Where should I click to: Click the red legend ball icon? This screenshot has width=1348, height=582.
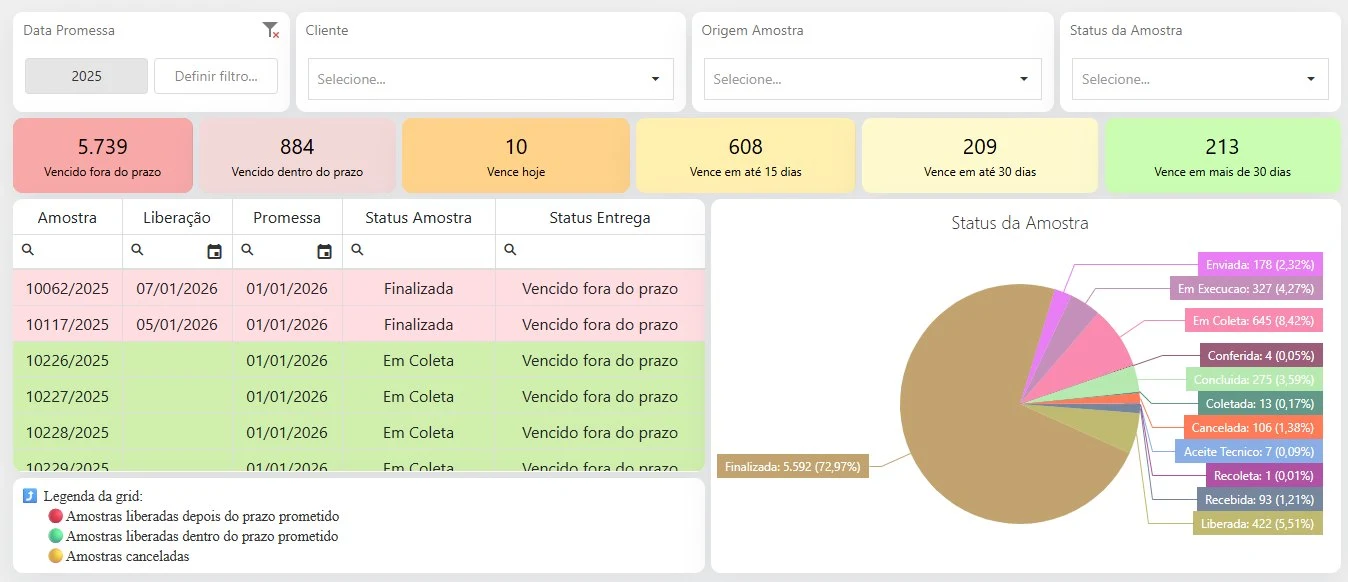(56, 517)
